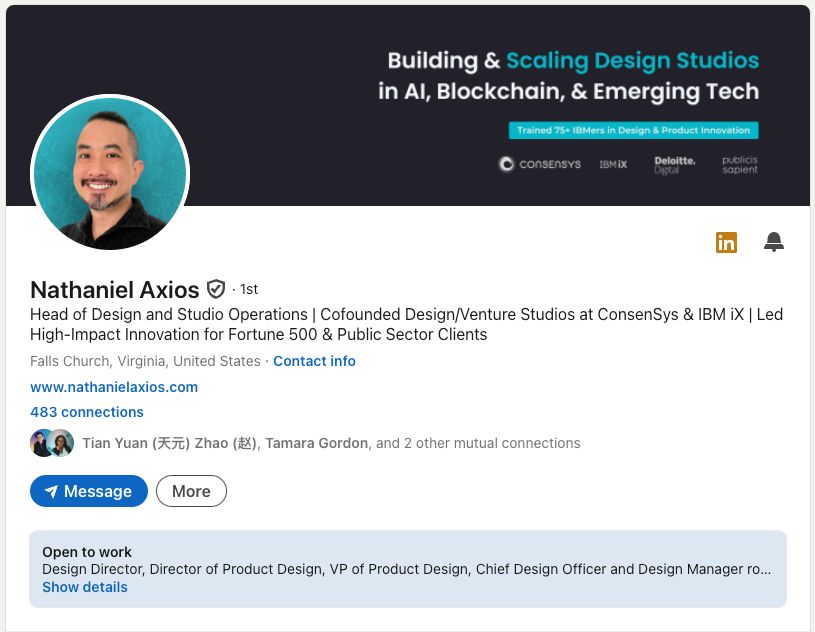Click the IBM iX logo in the banner
The height and width of the screenshot is (632, 815).
coord(612,164)
